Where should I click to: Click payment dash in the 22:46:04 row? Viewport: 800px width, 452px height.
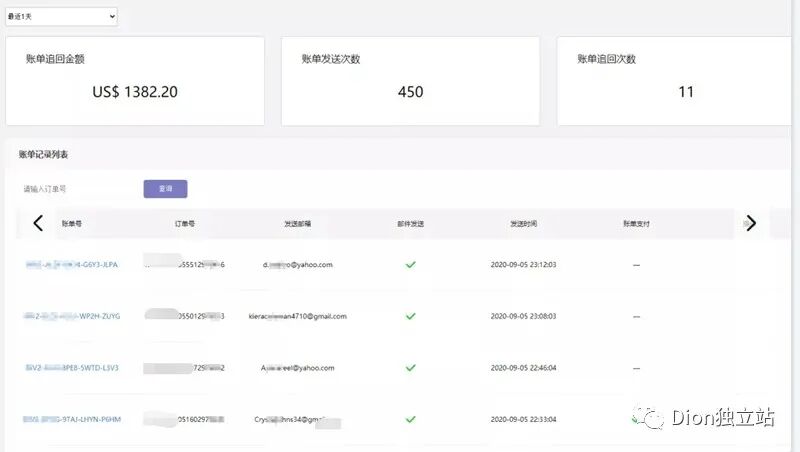pyautogui.click(x=636, y=368)
